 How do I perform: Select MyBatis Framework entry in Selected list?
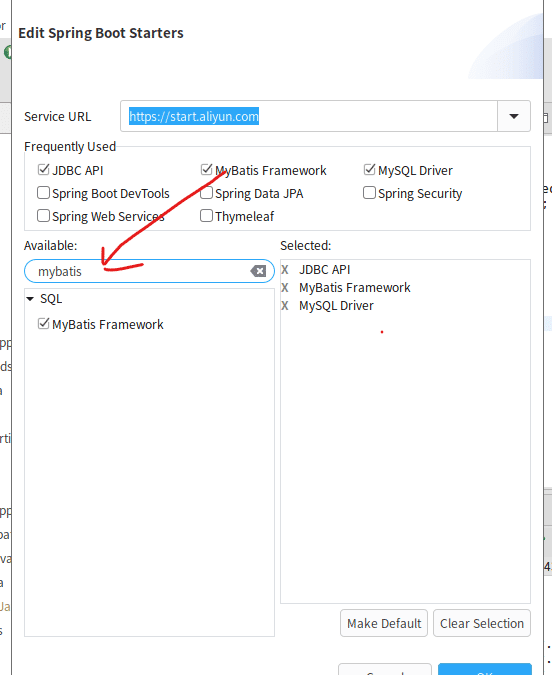pos(354,288)
